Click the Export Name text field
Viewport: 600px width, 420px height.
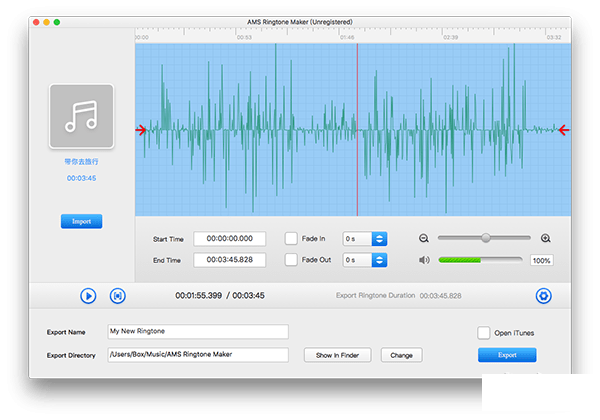[x=198, y=332]
